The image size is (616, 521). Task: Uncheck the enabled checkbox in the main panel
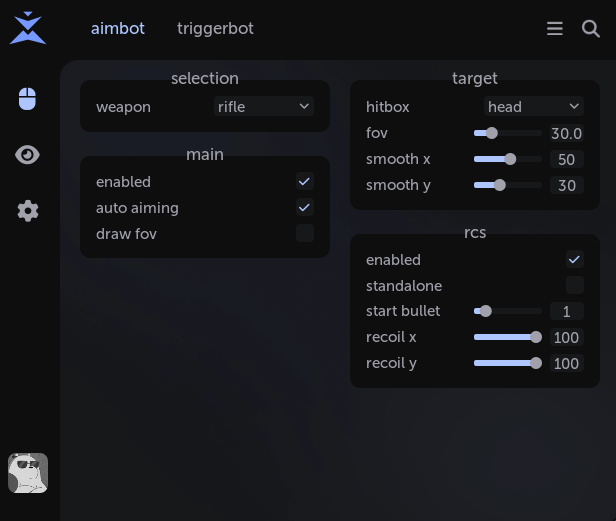305,182
